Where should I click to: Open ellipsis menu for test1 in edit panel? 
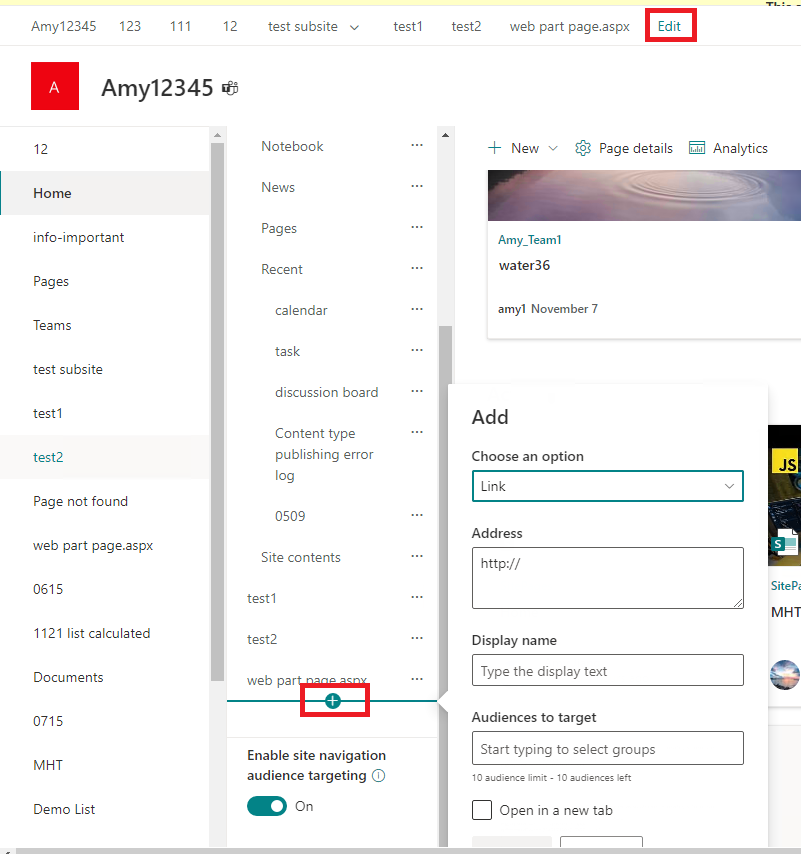coord(417,597)
